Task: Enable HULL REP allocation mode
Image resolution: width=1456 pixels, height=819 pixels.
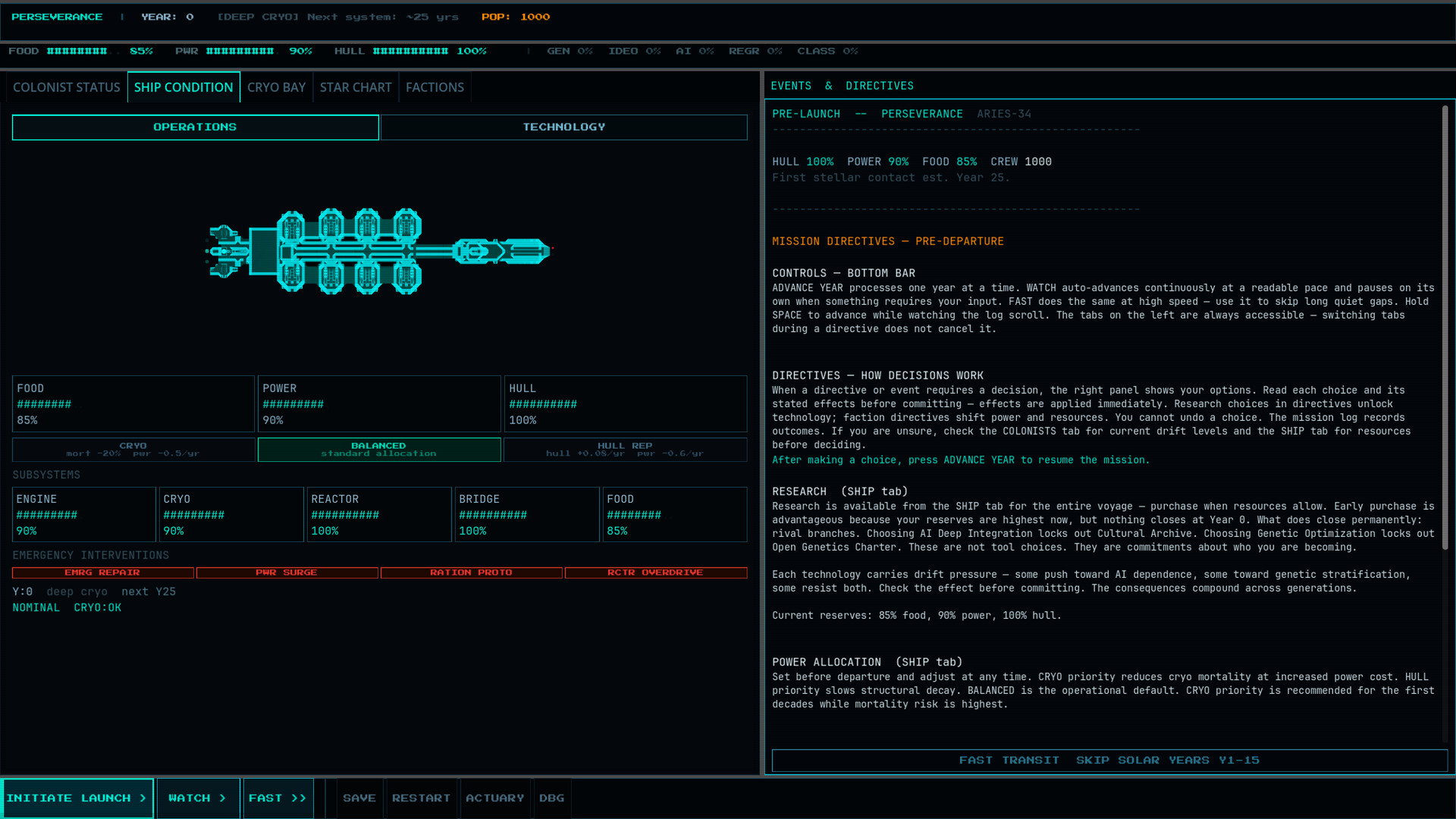Action: pos(624,449)
